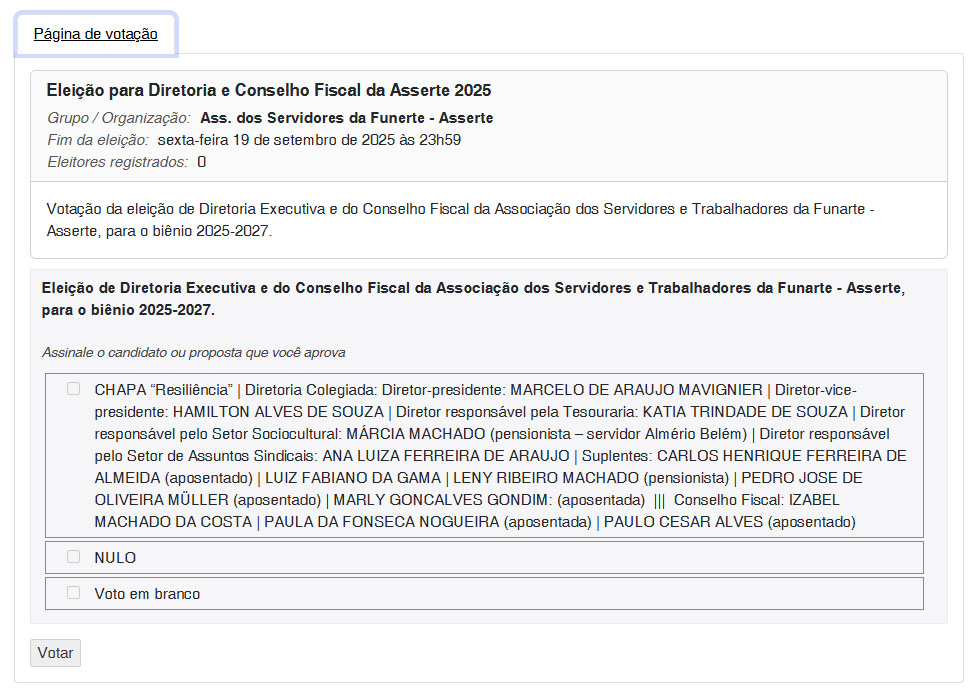Click the Fim da eleição field label
This screenshot has width=974, height=697.
click(98, 140)
